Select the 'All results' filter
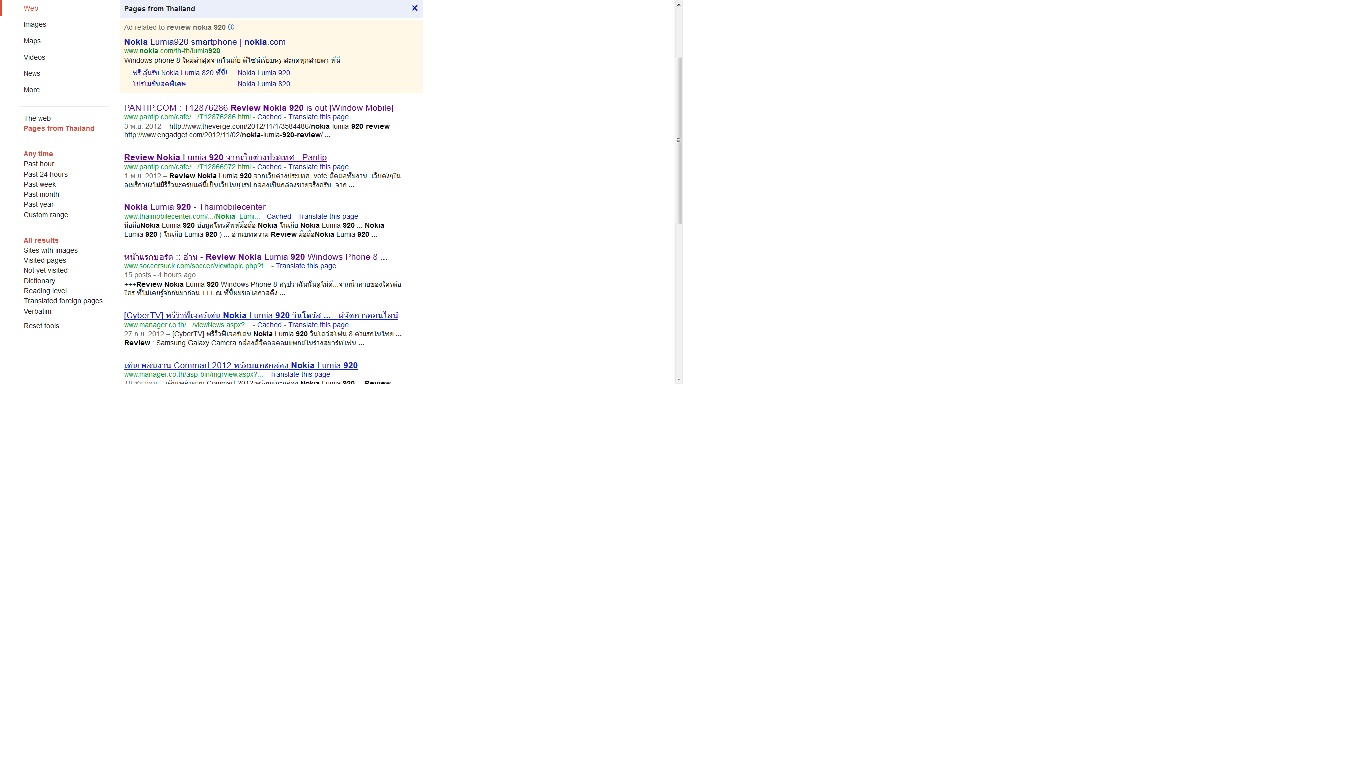 [41, 240]
